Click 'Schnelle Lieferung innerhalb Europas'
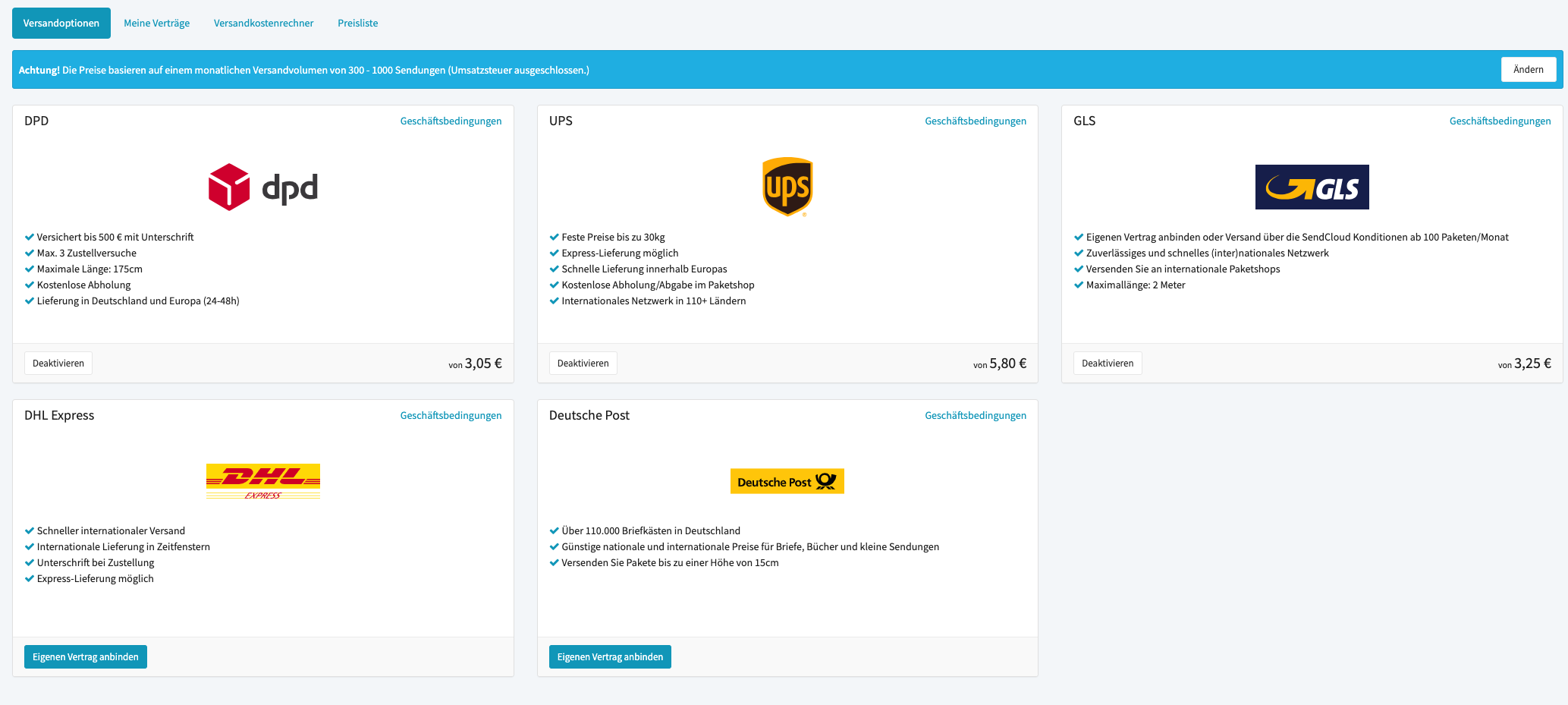Screen dimensions: 1568x705 (644, 269)
